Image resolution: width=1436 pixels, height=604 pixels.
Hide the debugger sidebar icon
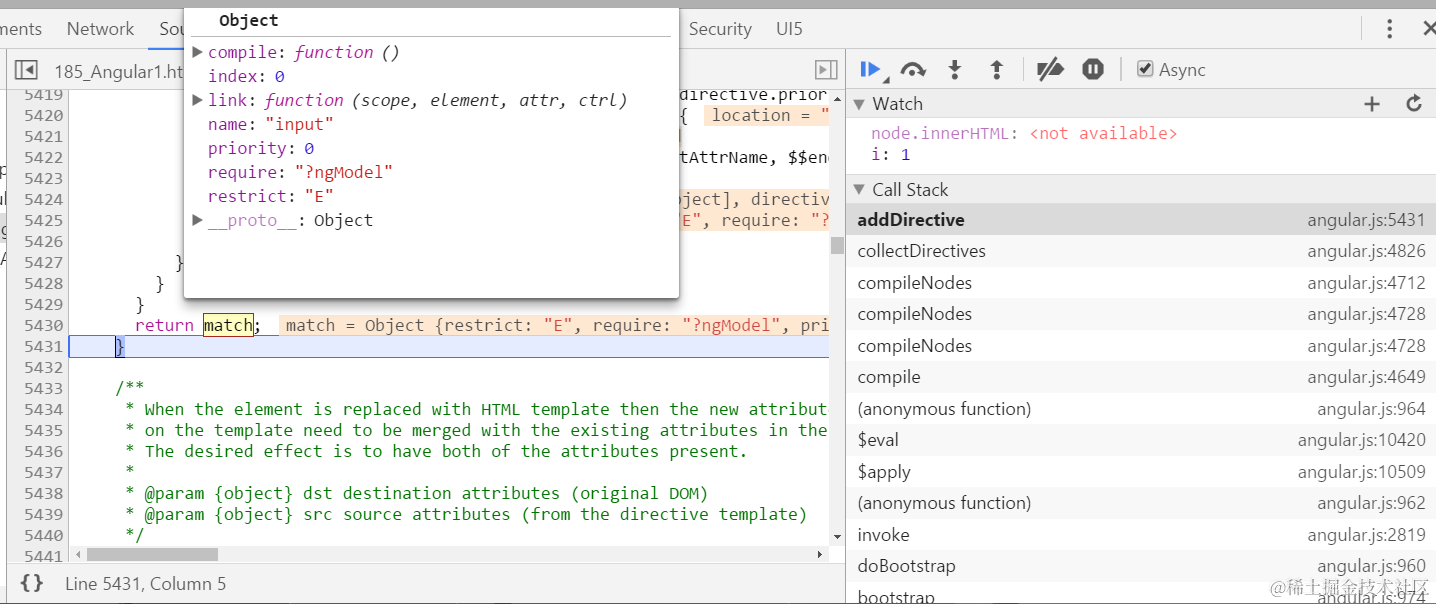point(826,70)
